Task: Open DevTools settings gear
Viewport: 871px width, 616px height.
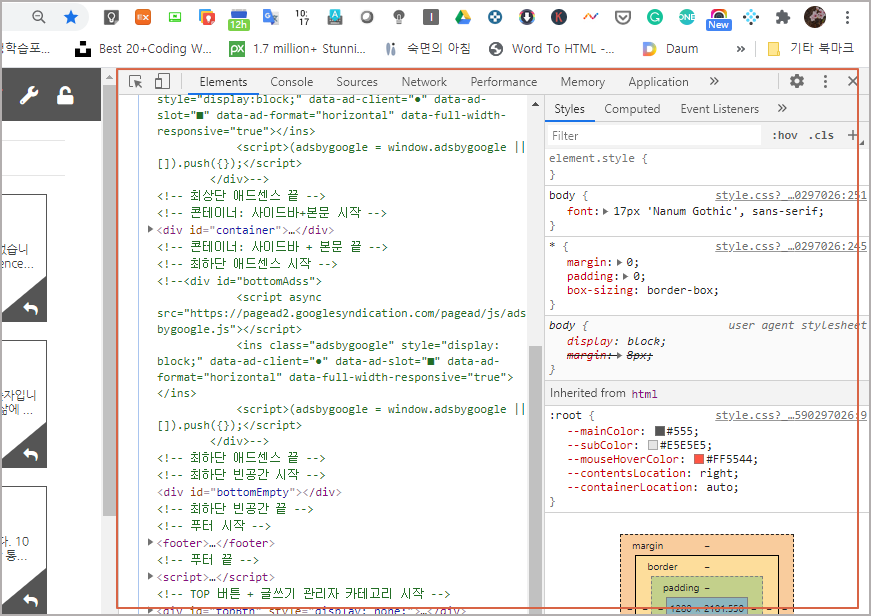Action: coord(797,81)
